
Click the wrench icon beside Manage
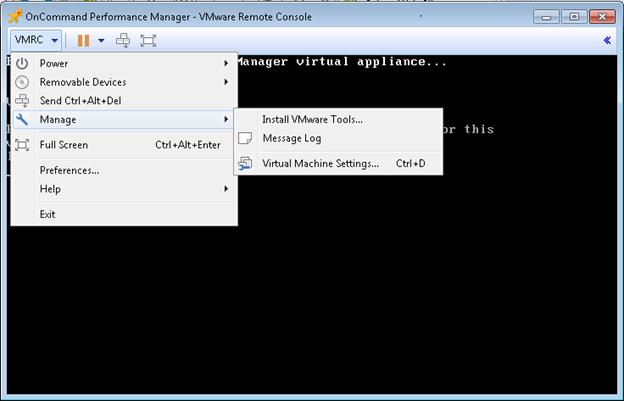(22, 119)
